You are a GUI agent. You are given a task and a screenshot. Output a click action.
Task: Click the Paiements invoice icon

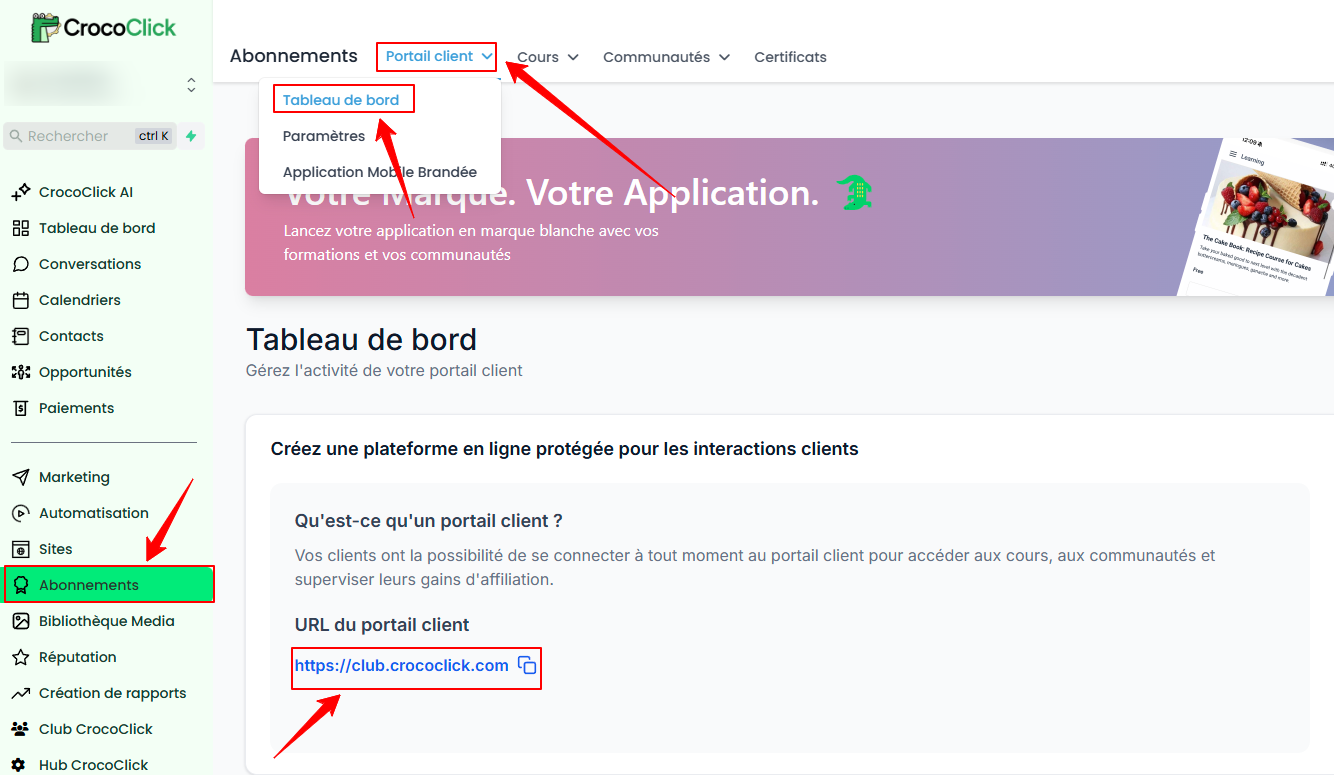20,408
